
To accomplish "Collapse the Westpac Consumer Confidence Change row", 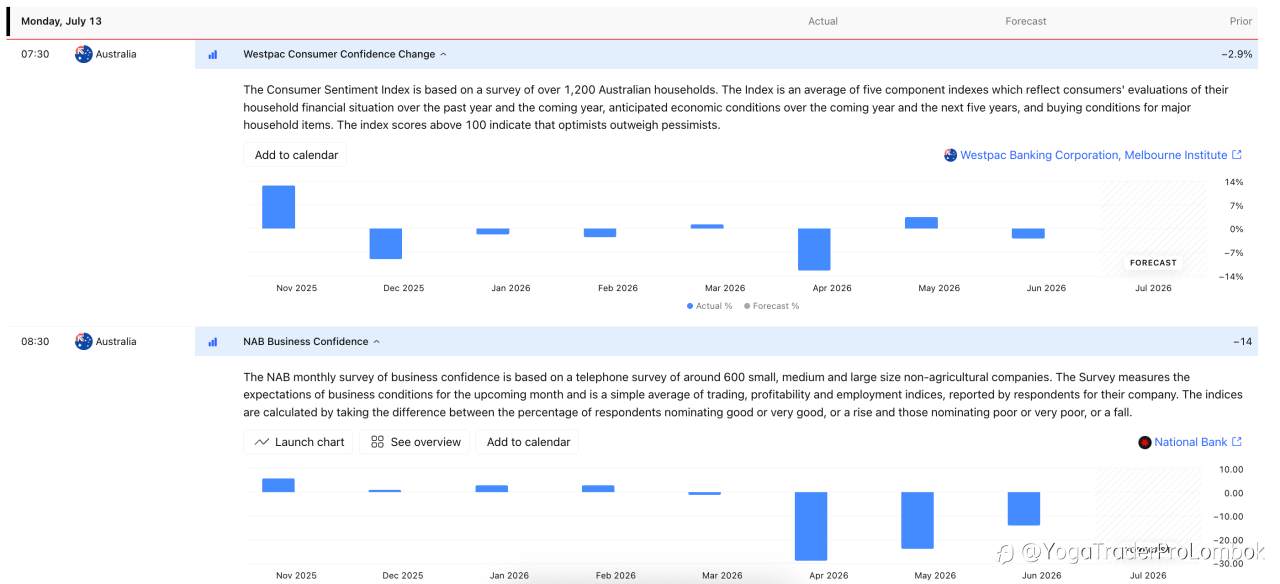I will coord(443,54).
